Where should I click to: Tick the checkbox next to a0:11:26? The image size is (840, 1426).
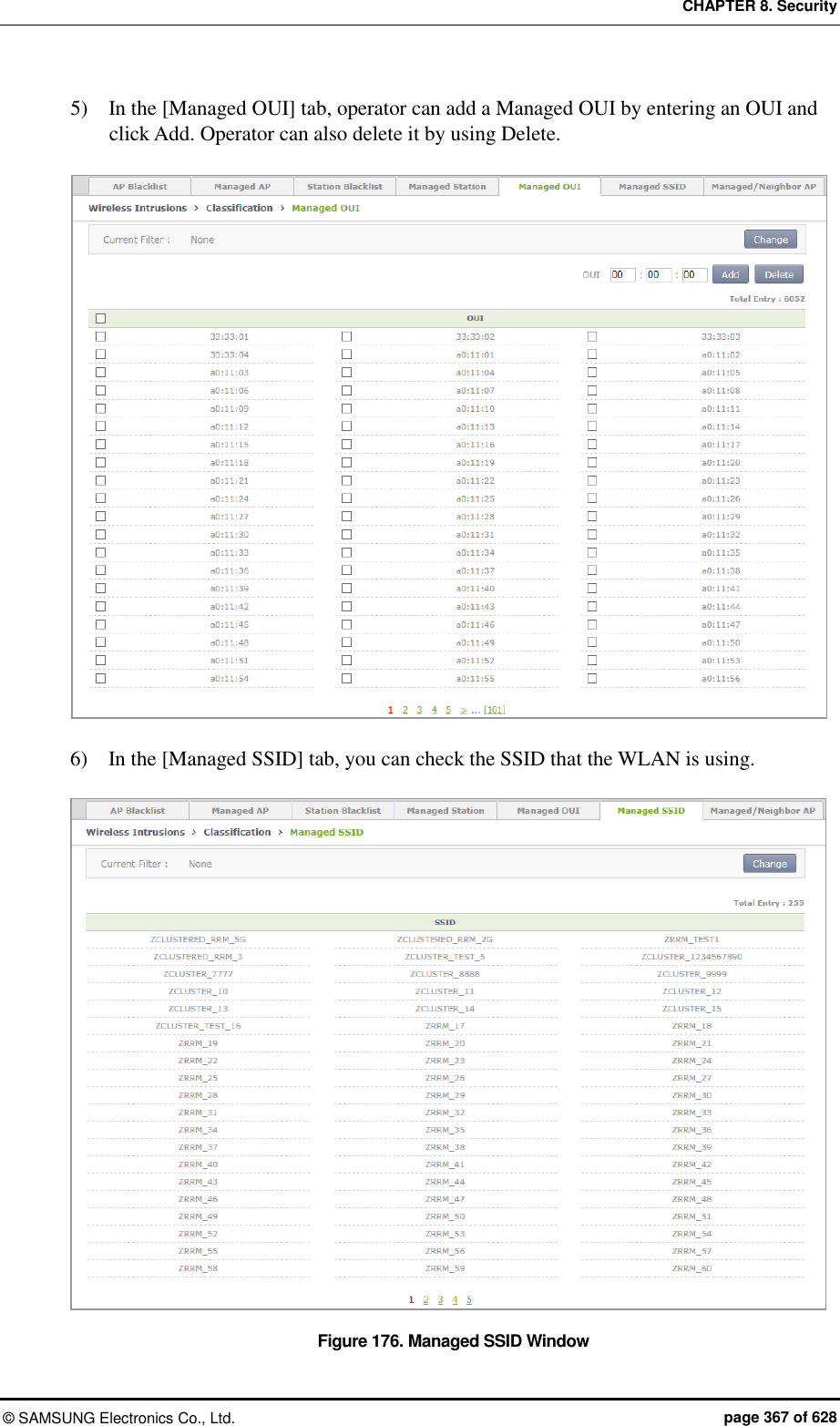pyautogui.click(x=591, y=498)
